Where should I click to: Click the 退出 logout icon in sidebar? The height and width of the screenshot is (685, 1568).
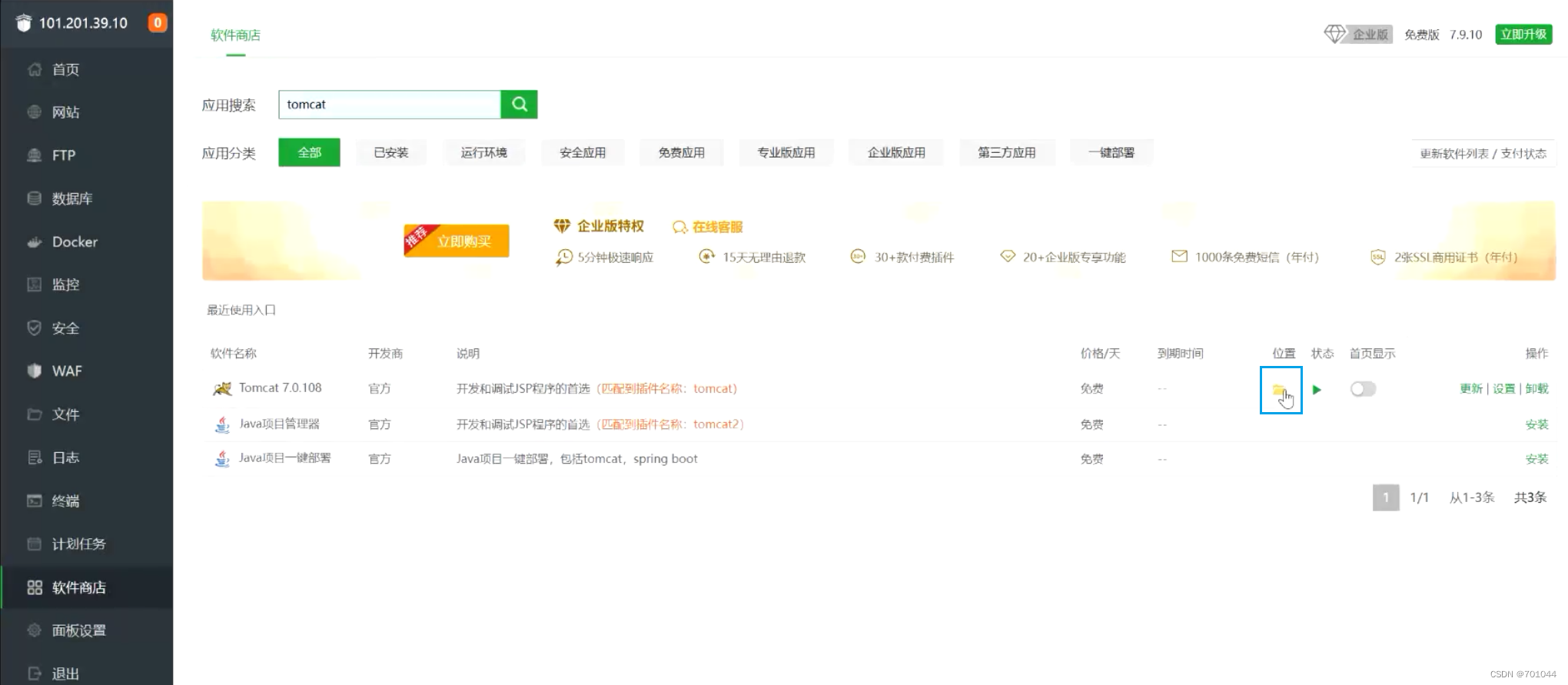[34, 673]
